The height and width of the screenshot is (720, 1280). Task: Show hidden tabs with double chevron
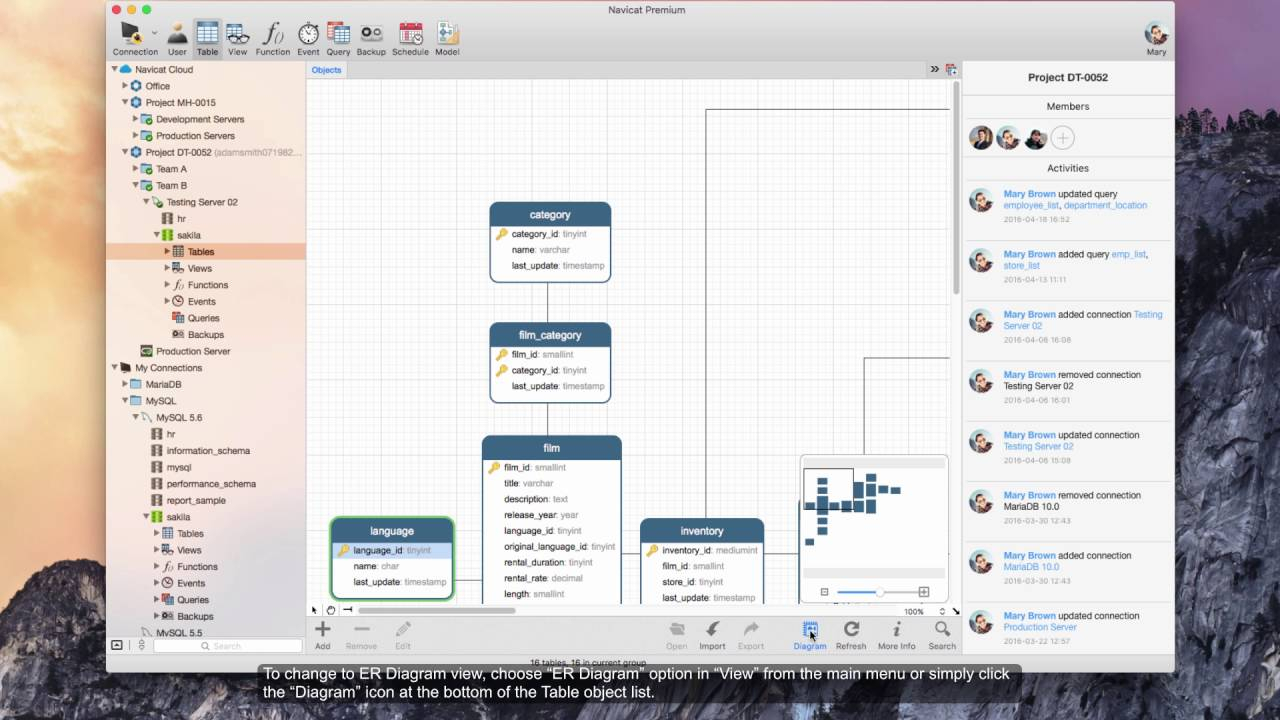pyautogui.click(x=935, y=69)
